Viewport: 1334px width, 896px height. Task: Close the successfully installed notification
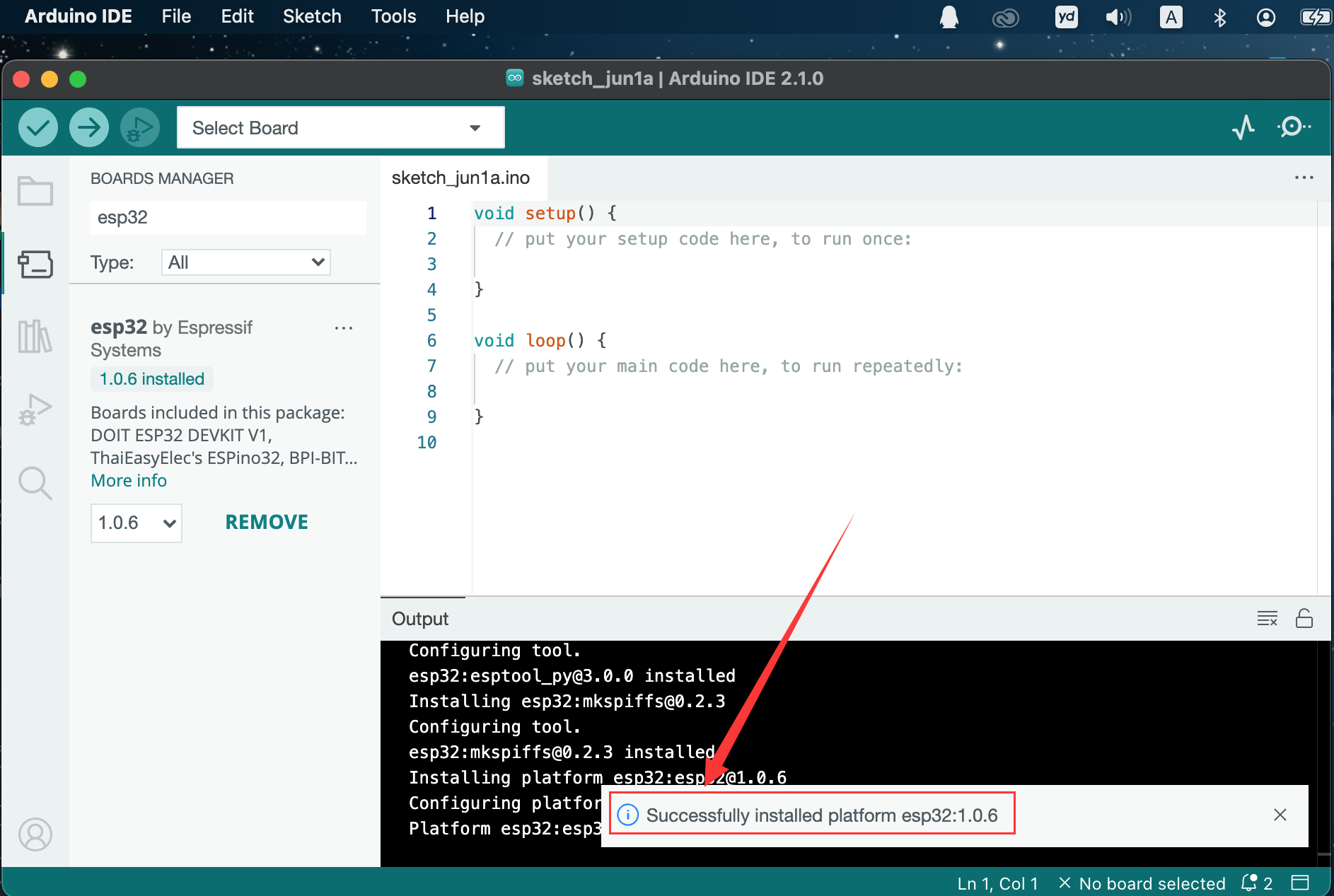tap(1280, 815)
